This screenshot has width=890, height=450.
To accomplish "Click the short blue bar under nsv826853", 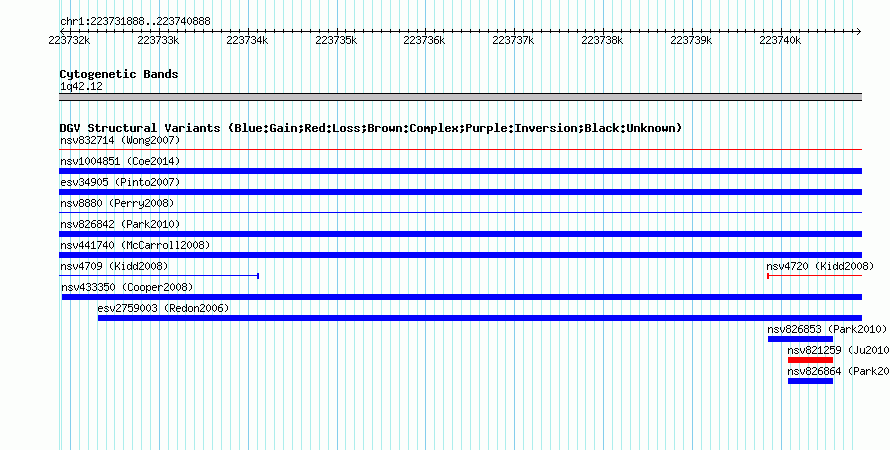I will [x=800, y=339].
